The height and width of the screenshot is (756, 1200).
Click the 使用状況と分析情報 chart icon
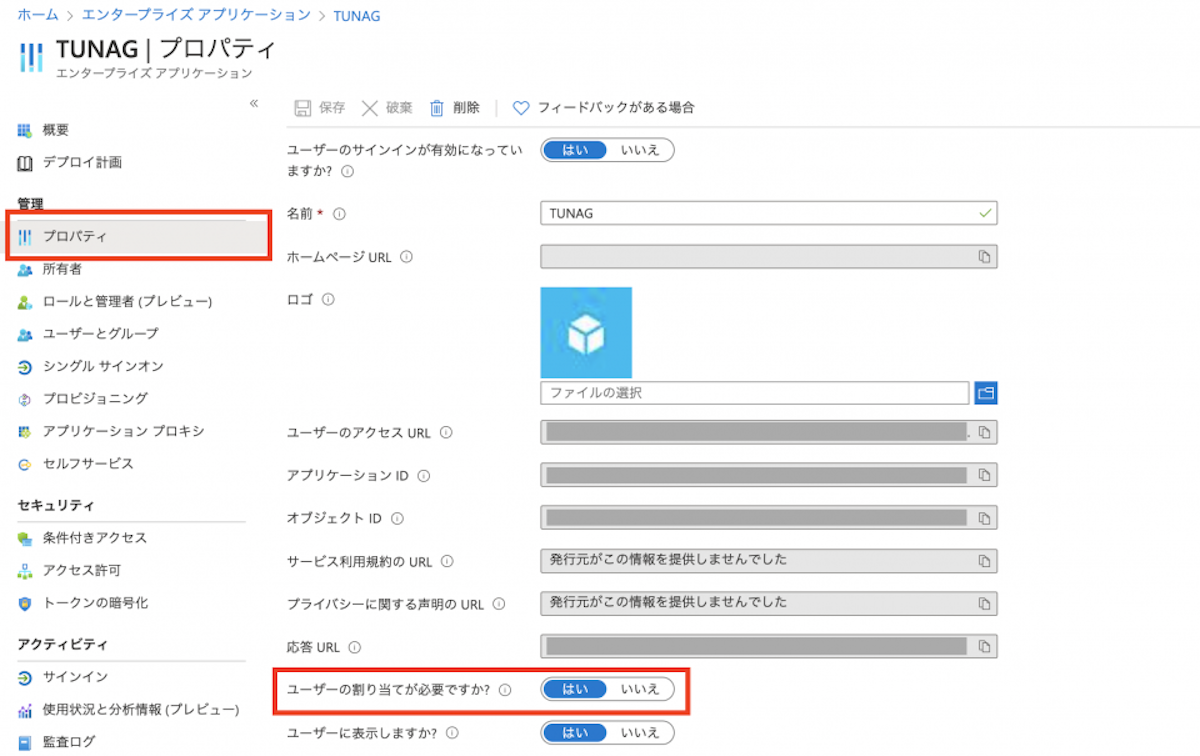point(25,711)
